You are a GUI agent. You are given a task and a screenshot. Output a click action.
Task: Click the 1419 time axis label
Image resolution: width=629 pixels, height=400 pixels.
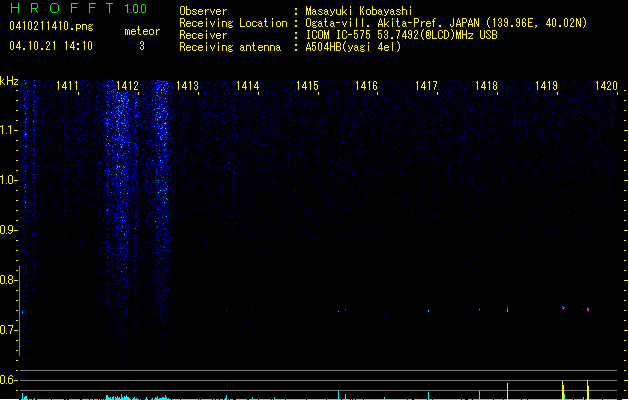coord(546,86)
